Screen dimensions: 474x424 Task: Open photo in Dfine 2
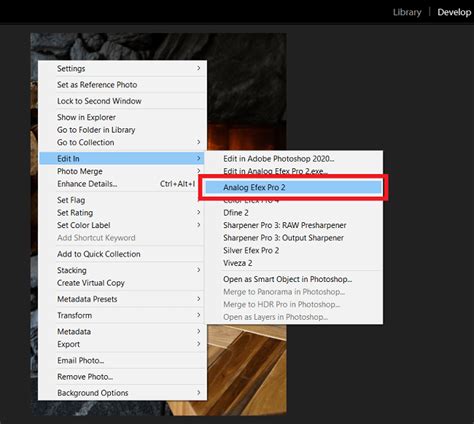tap(294, 213)
